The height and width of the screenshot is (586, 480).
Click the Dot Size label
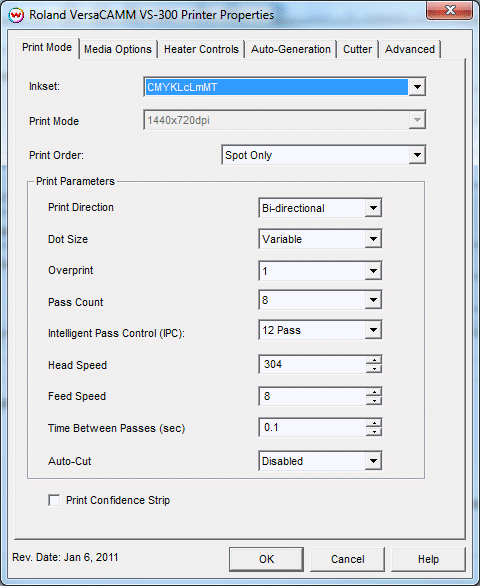[68, 239]
